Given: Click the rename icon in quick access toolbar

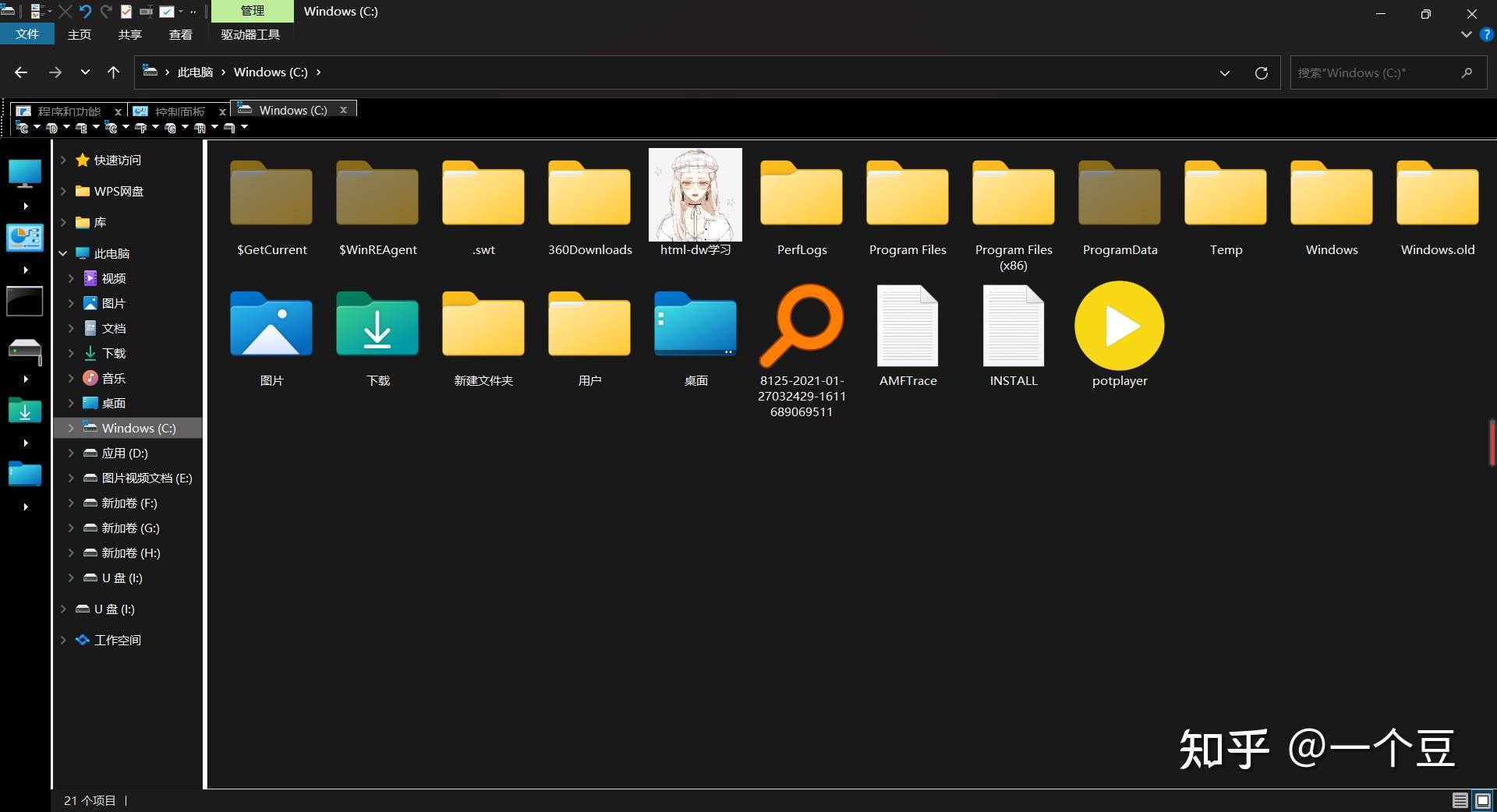Looking at the screenshot, I should 146,12.
